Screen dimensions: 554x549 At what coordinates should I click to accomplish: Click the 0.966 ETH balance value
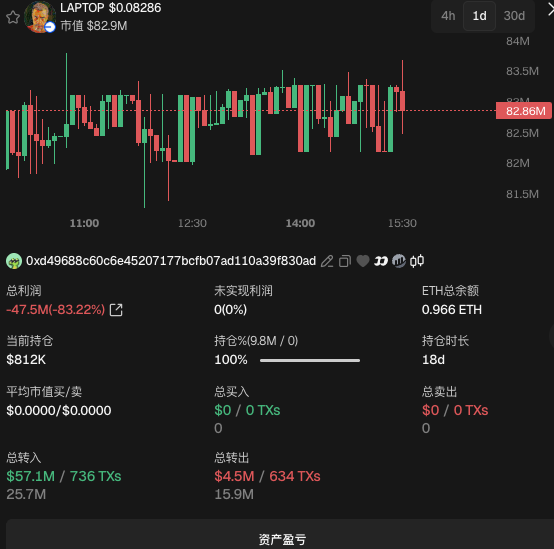click(452, 310)
